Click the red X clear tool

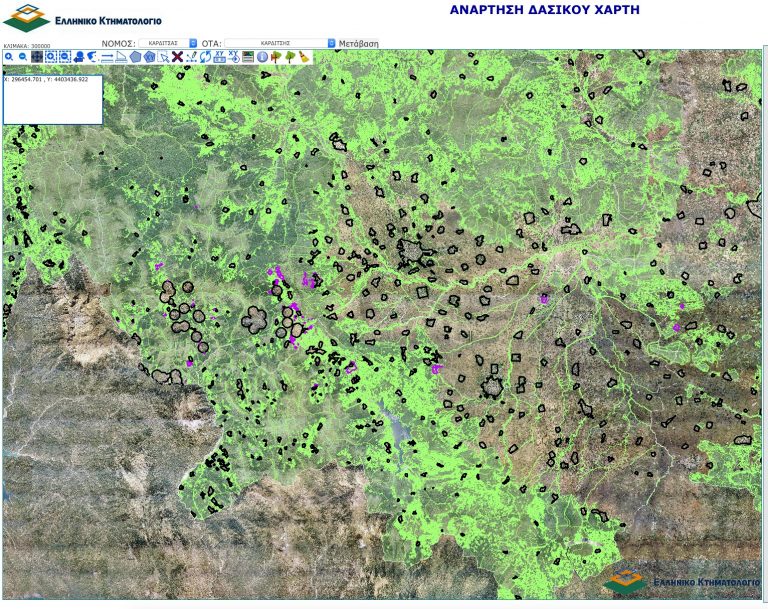177,57
